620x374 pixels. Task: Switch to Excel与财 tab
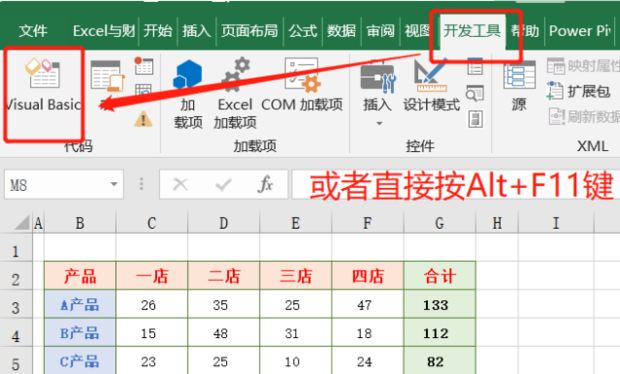104,31
